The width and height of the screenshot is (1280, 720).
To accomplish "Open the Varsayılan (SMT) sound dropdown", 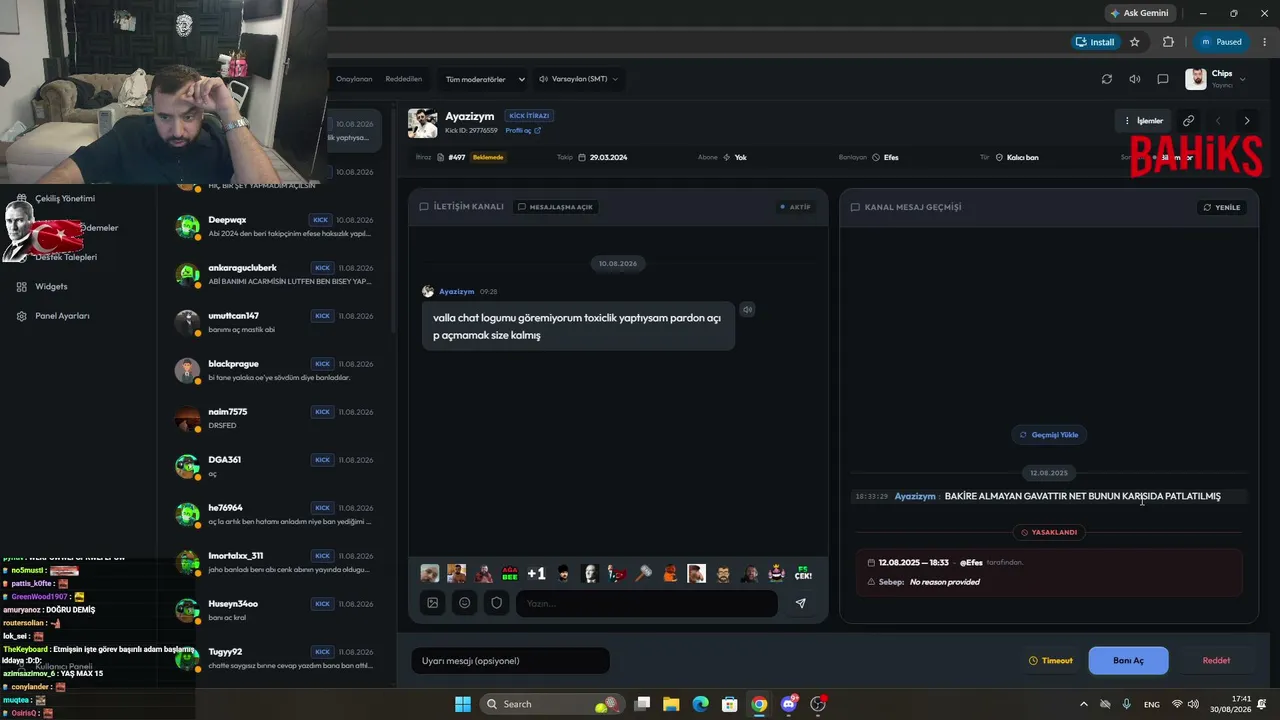I will [x=578, y=79].
